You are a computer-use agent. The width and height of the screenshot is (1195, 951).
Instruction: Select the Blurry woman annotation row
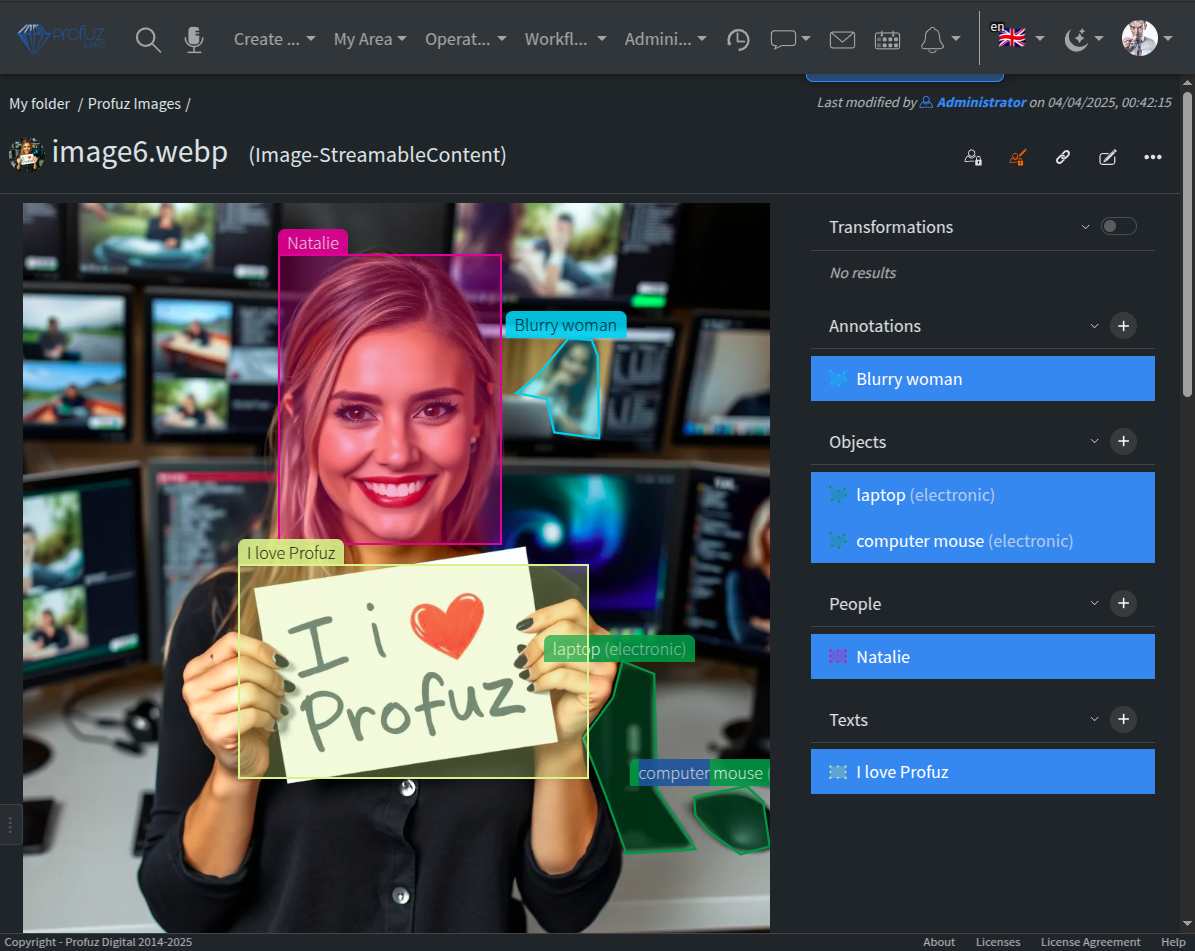pyautogui.click(x=982, y=379)
